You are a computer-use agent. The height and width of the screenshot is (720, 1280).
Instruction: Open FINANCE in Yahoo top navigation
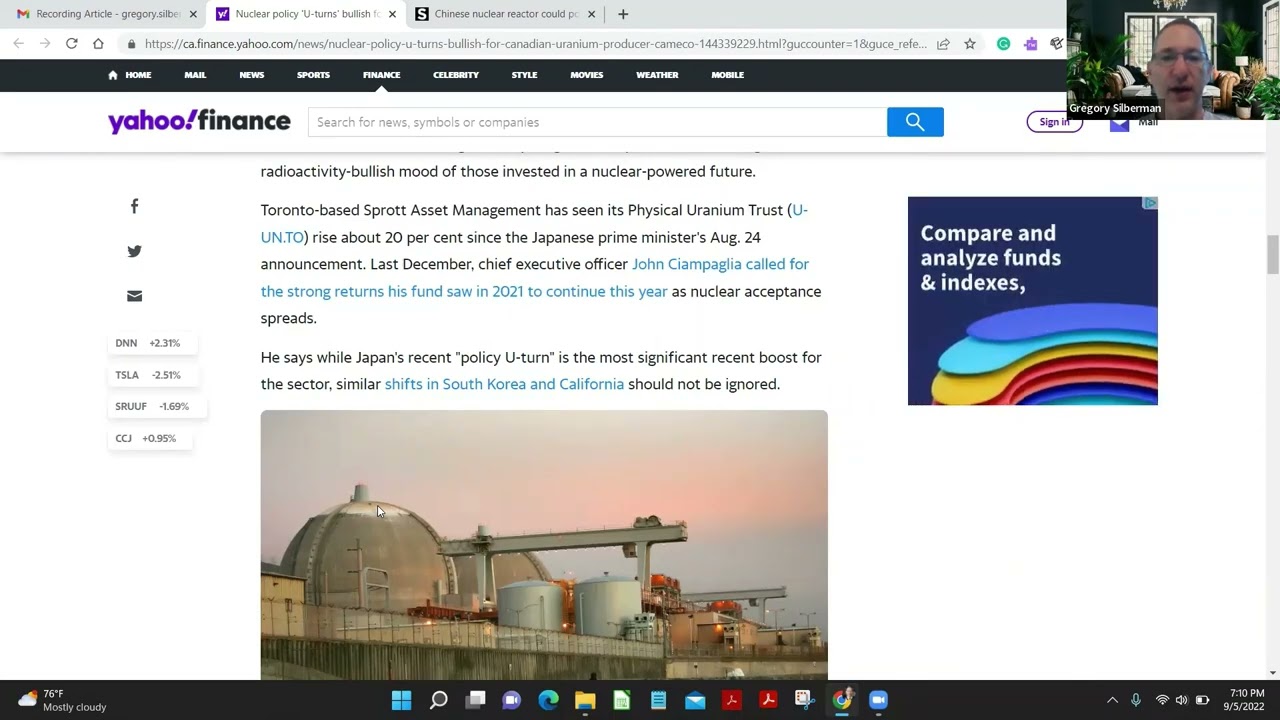tap(381, 75)
